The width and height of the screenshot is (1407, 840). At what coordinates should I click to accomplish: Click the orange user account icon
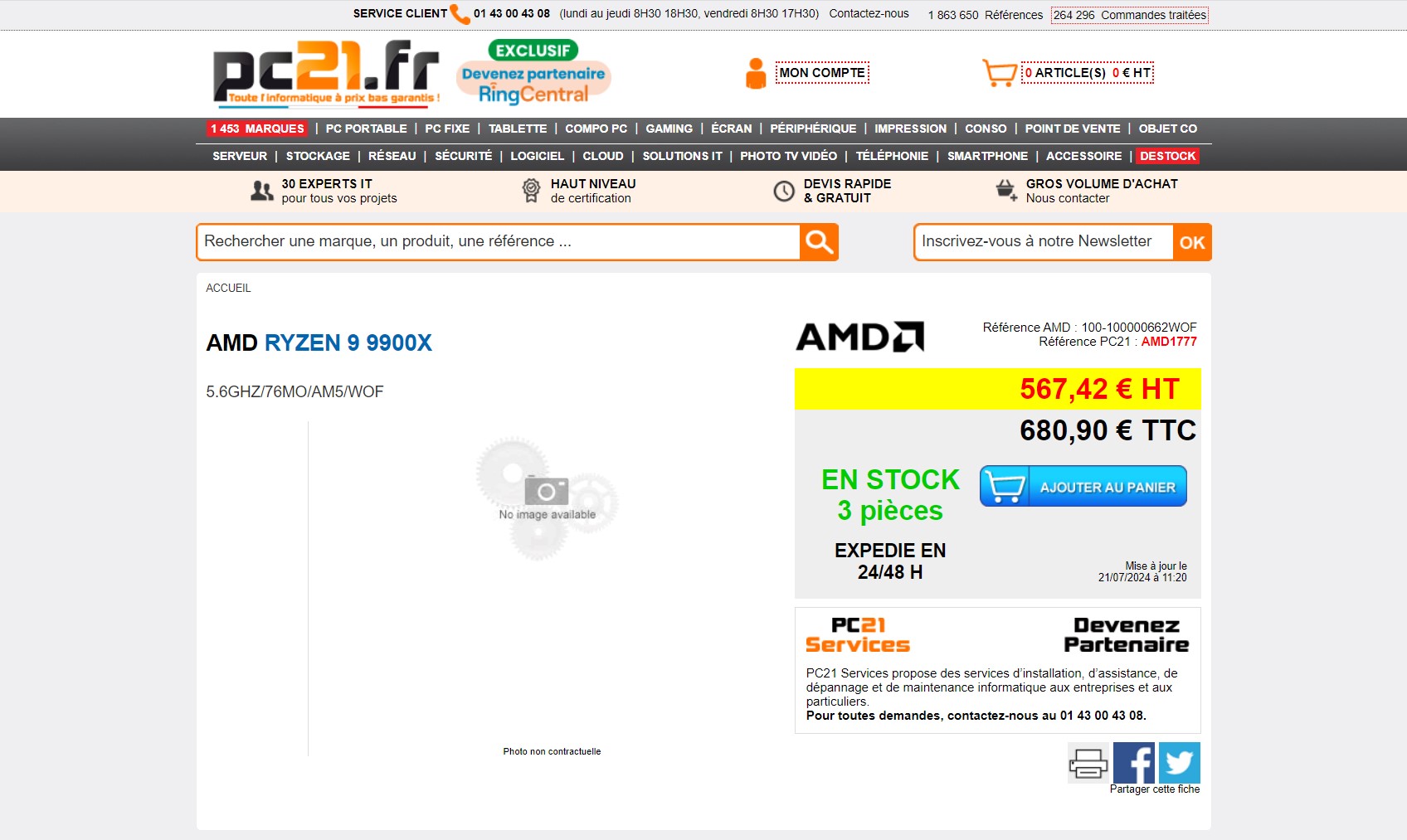756,73
